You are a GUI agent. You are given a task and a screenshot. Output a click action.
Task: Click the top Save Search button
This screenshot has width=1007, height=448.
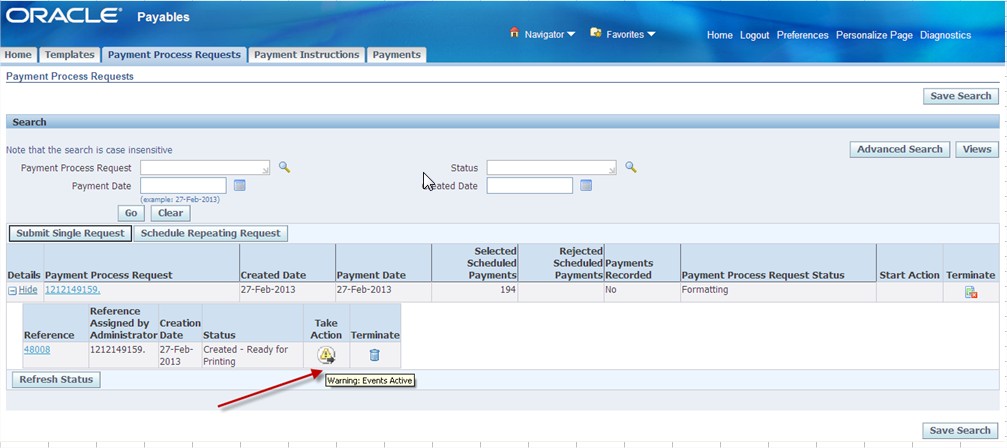click(x=961, y=96)
